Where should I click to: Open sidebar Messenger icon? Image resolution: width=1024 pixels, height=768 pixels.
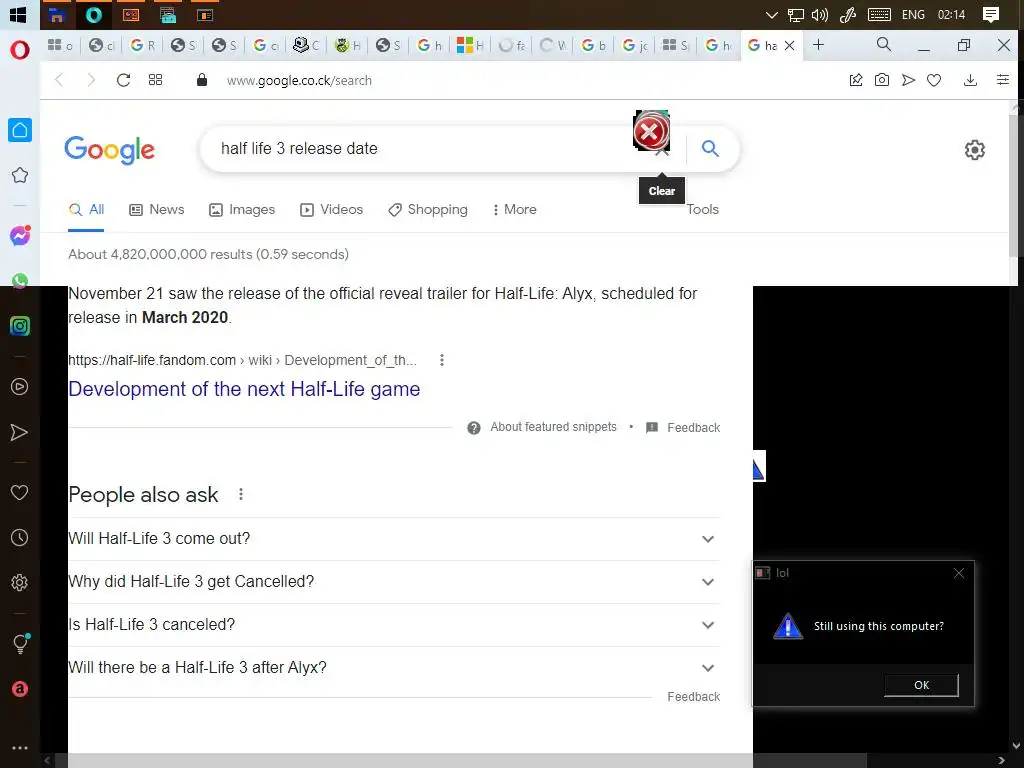pos(20,235)
